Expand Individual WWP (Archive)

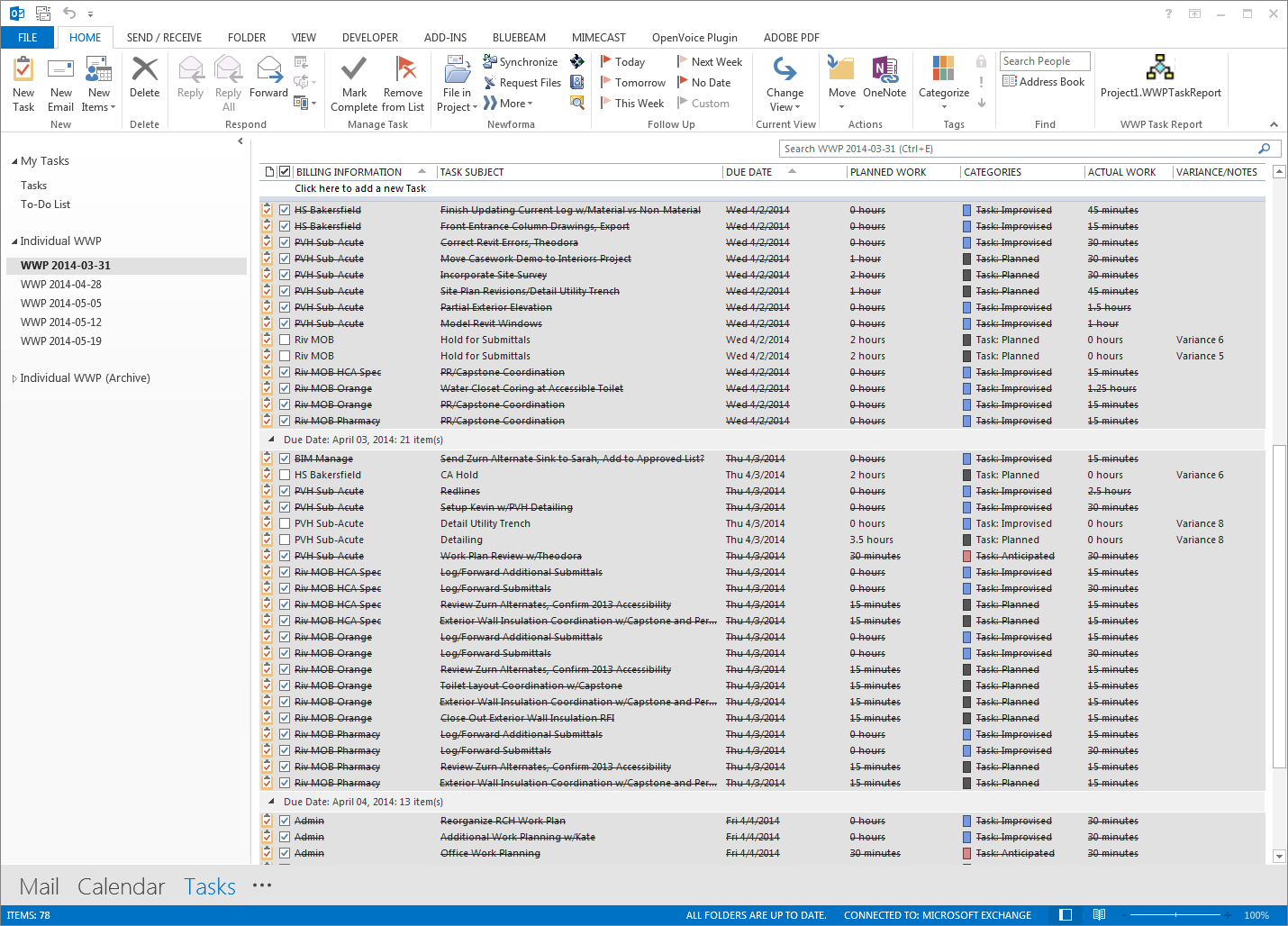(14, 378)
